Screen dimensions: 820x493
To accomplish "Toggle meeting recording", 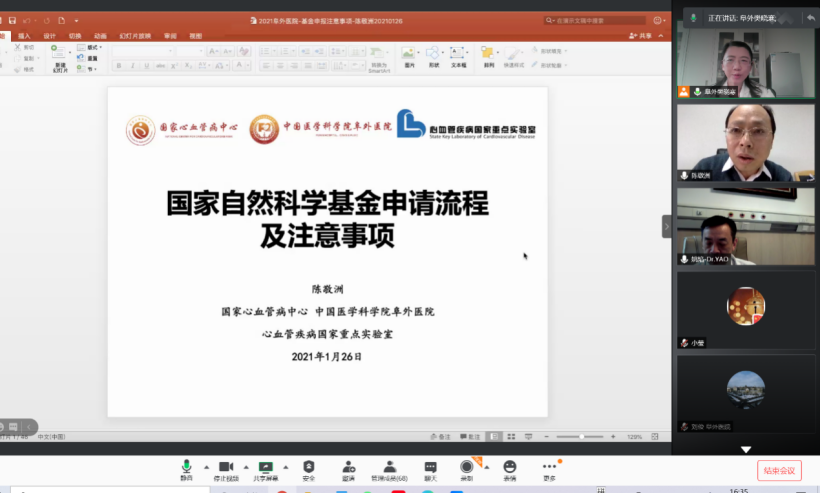I will 467,468.
